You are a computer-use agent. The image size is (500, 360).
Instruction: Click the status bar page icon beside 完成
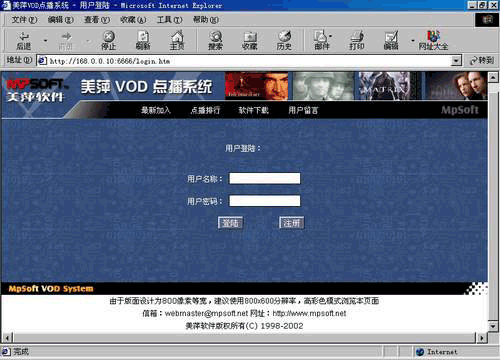pyautogui.click(x=6, y=351)
